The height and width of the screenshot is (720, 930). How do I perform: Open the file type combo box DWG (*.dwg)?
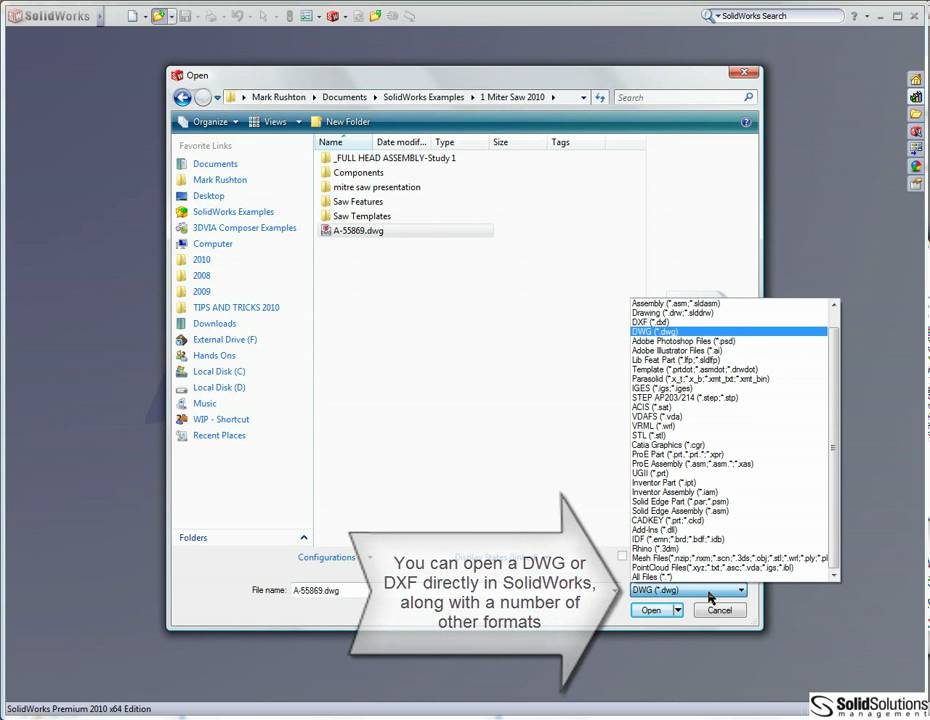[688, 590]
